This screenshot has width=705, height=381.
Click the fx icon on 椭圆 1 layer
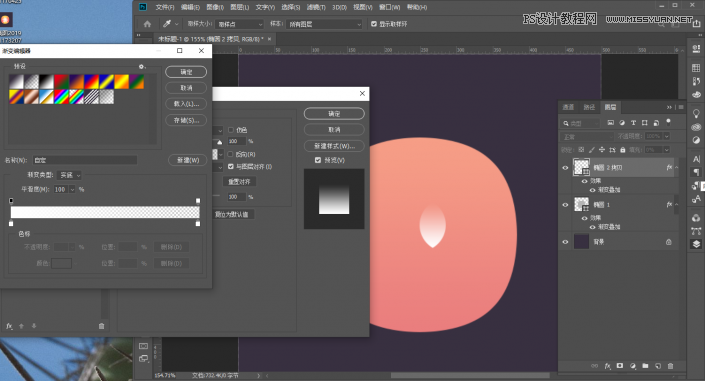click(x=669, y=205)
